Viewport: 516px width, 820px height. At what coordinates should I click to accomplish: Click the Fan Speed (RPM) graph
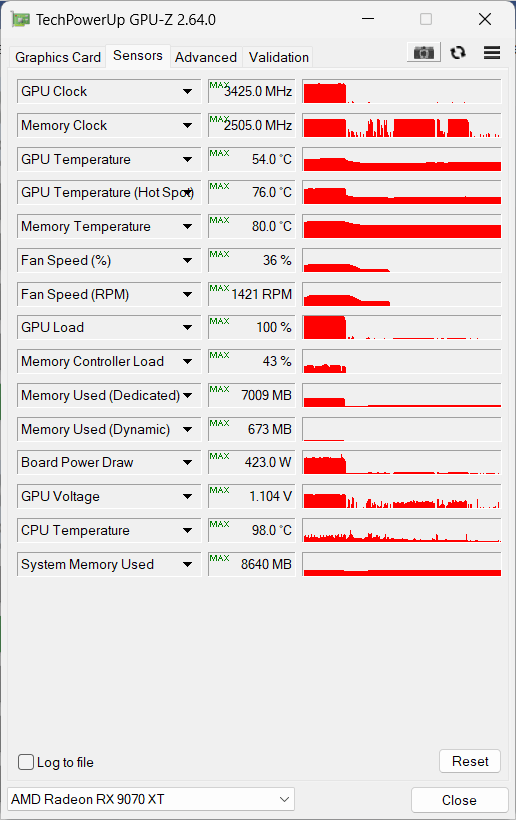click(402, 294)
